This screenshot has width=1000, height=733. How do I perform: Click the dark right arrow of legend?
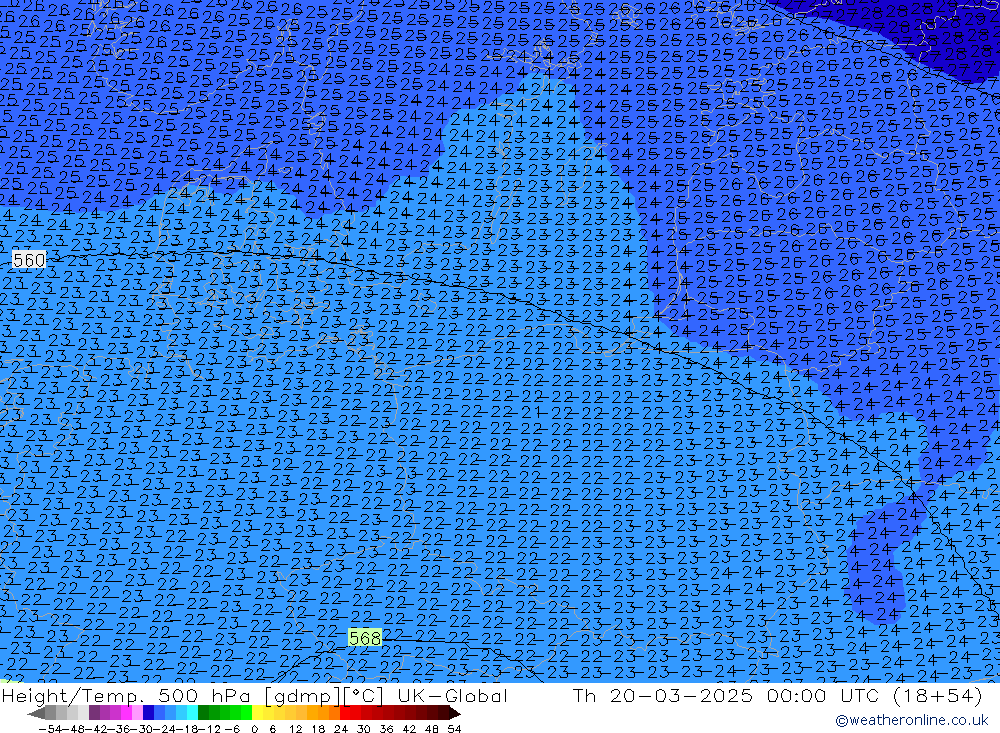(455, 713)
